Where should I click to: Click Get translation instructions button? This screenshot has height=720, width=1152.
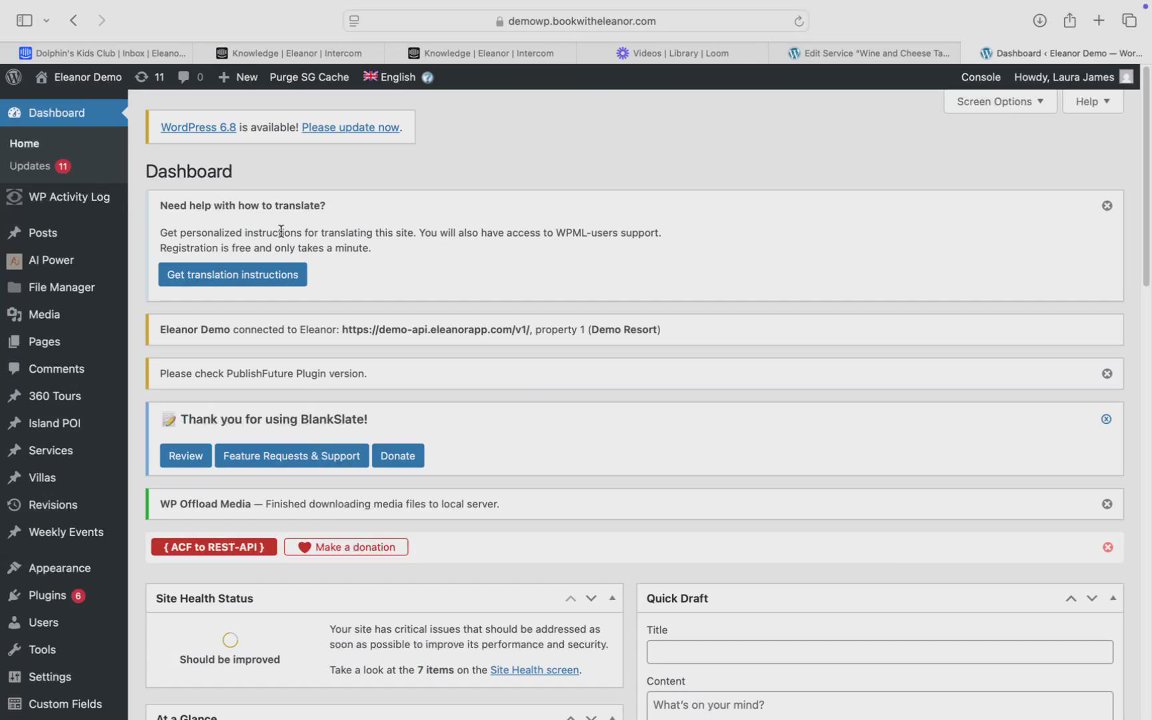pos(233,275)
